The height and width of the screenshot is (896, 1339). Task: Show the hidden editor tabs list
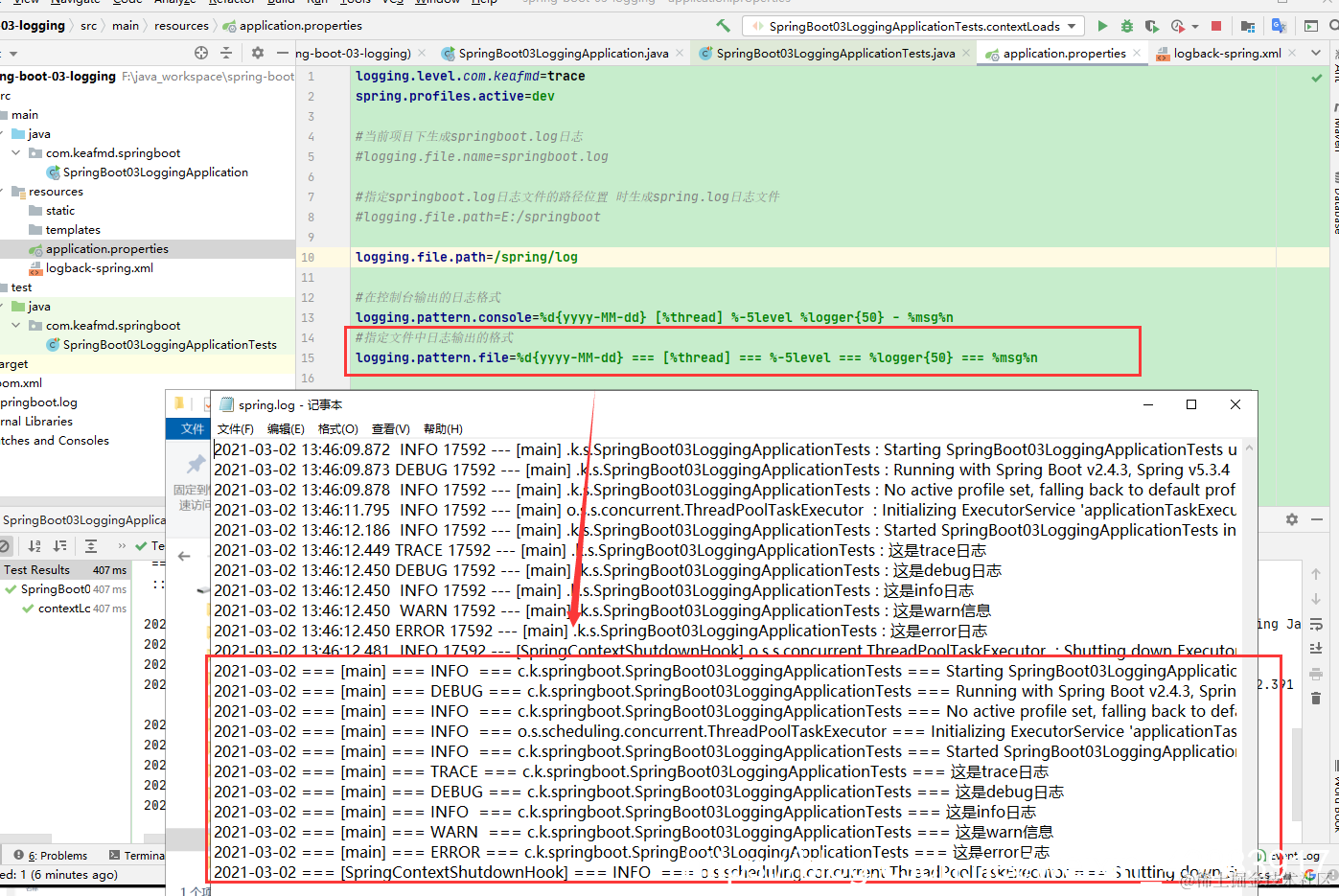[1316, 53]
